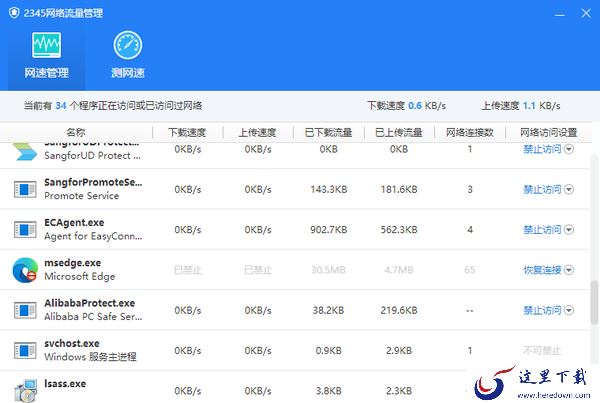This screenshot has width=600, height=403.
Task: Sort by 名称 column header
Action: point(76,132)
